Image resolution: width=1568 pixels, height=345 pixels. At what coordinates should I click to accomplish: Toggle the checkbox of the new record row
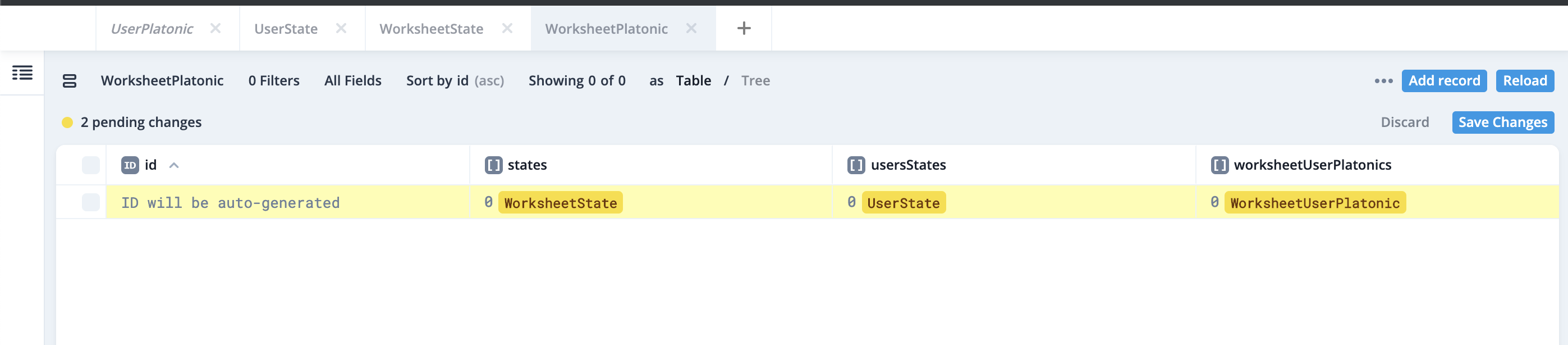[91, 202]
